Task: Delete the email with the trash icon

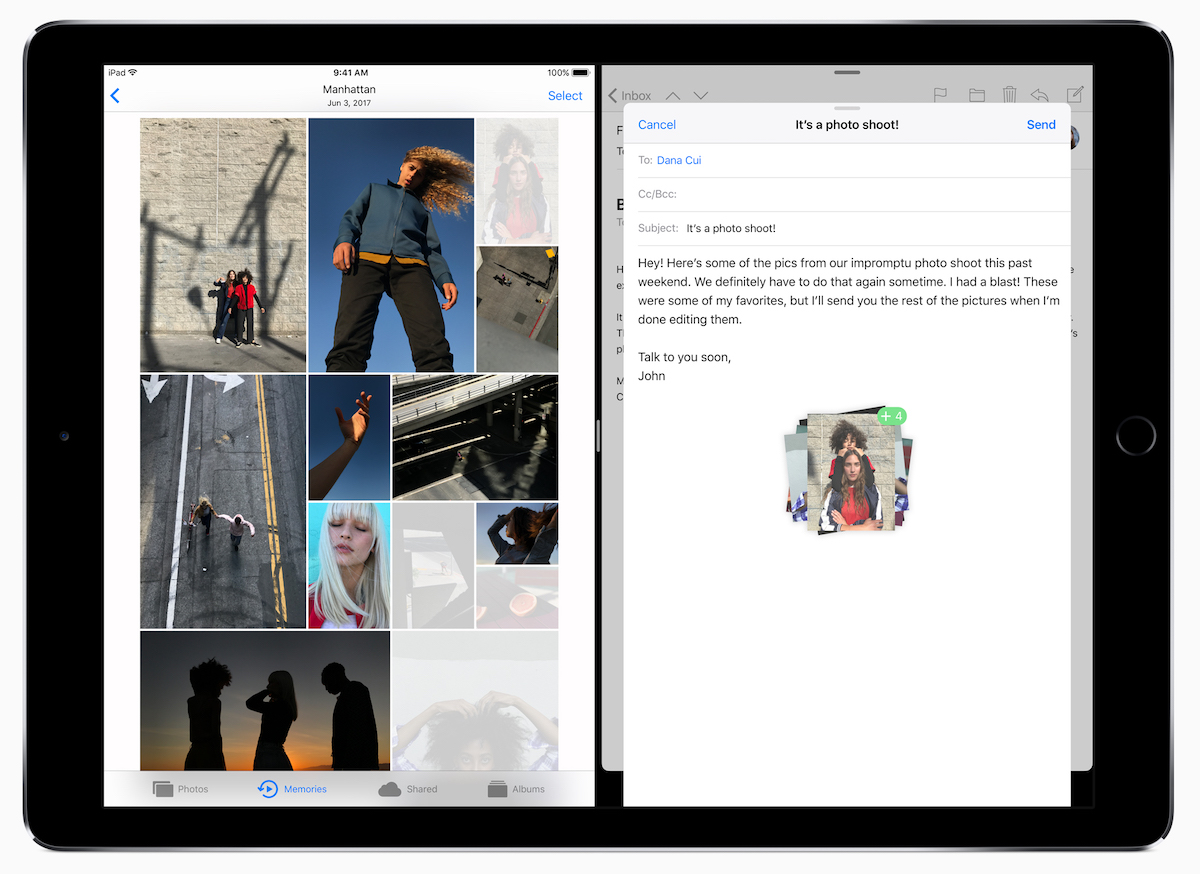Action: [1010, 93]
